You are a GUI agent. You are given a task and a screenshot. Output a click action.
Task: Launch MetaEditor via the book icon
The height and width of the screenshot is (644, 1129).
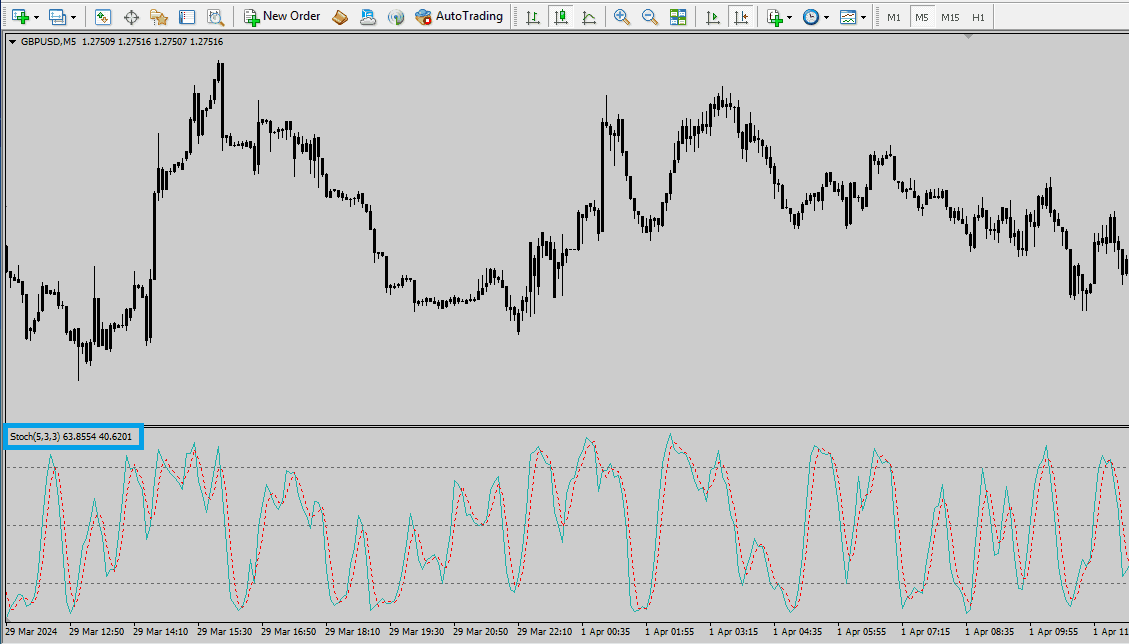340,17
